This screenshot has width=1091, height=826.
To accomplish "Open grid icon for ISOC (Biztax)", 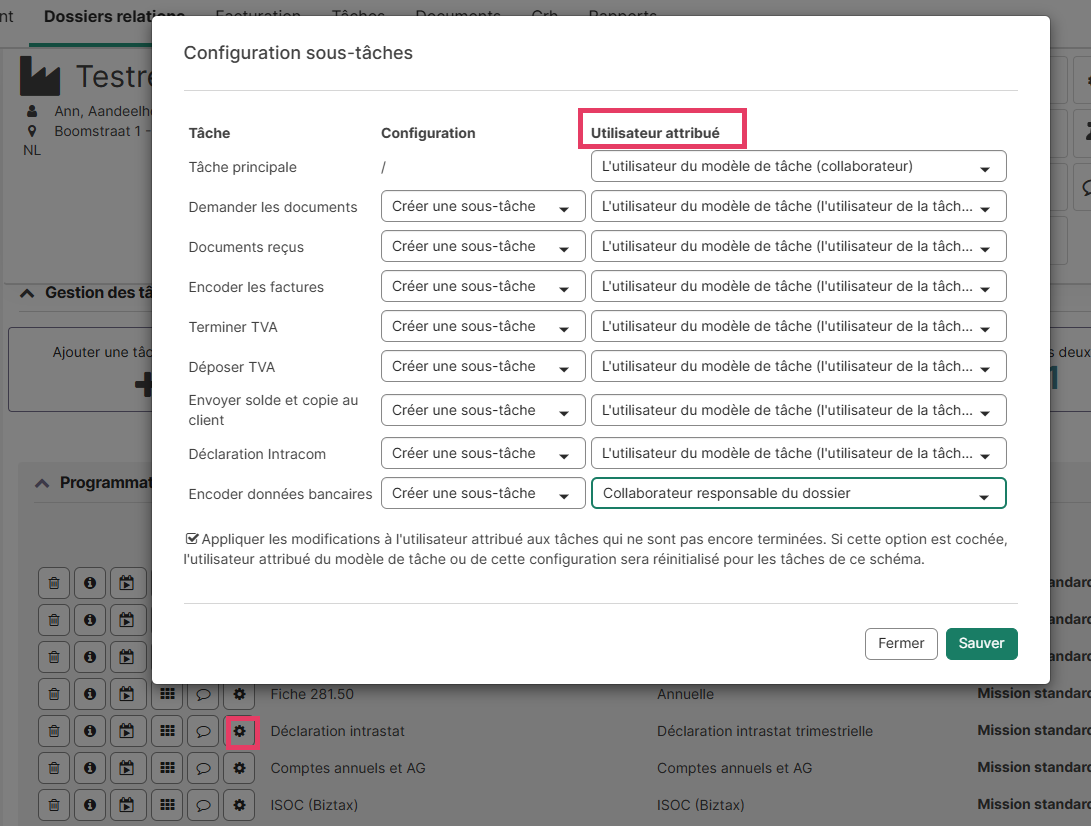I will click(167, 804).
